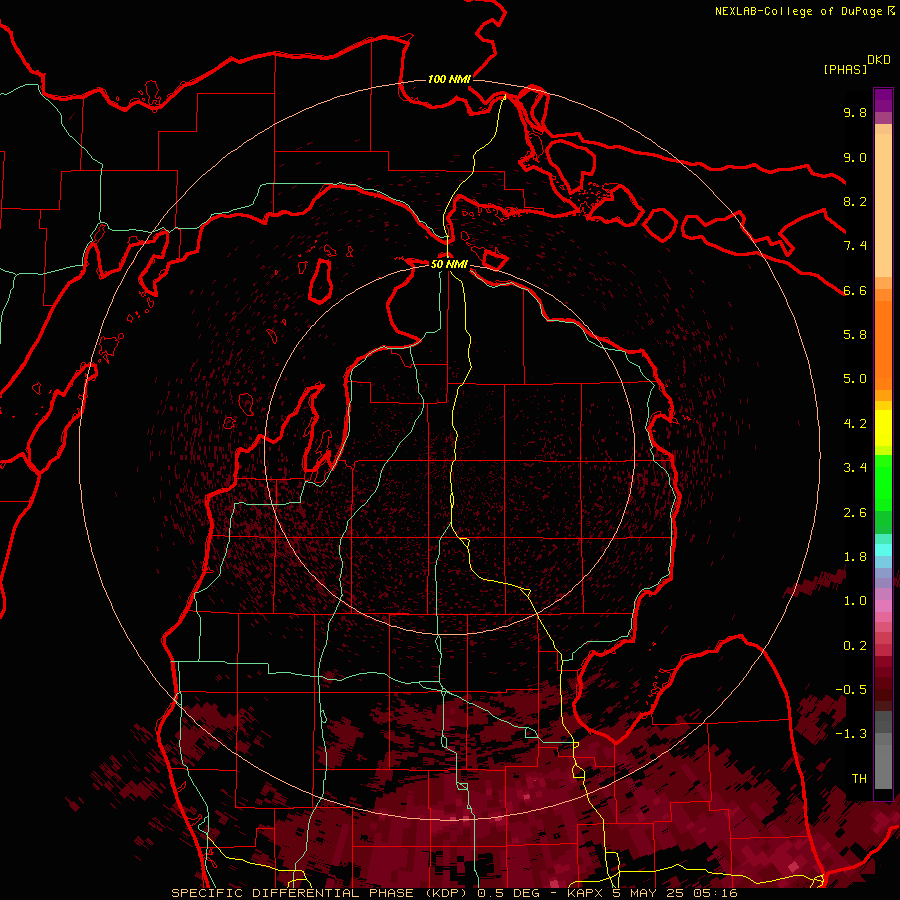Select the 5.8 scale value
This screenshot has height=900, width=900.
(x=855, y=335)
